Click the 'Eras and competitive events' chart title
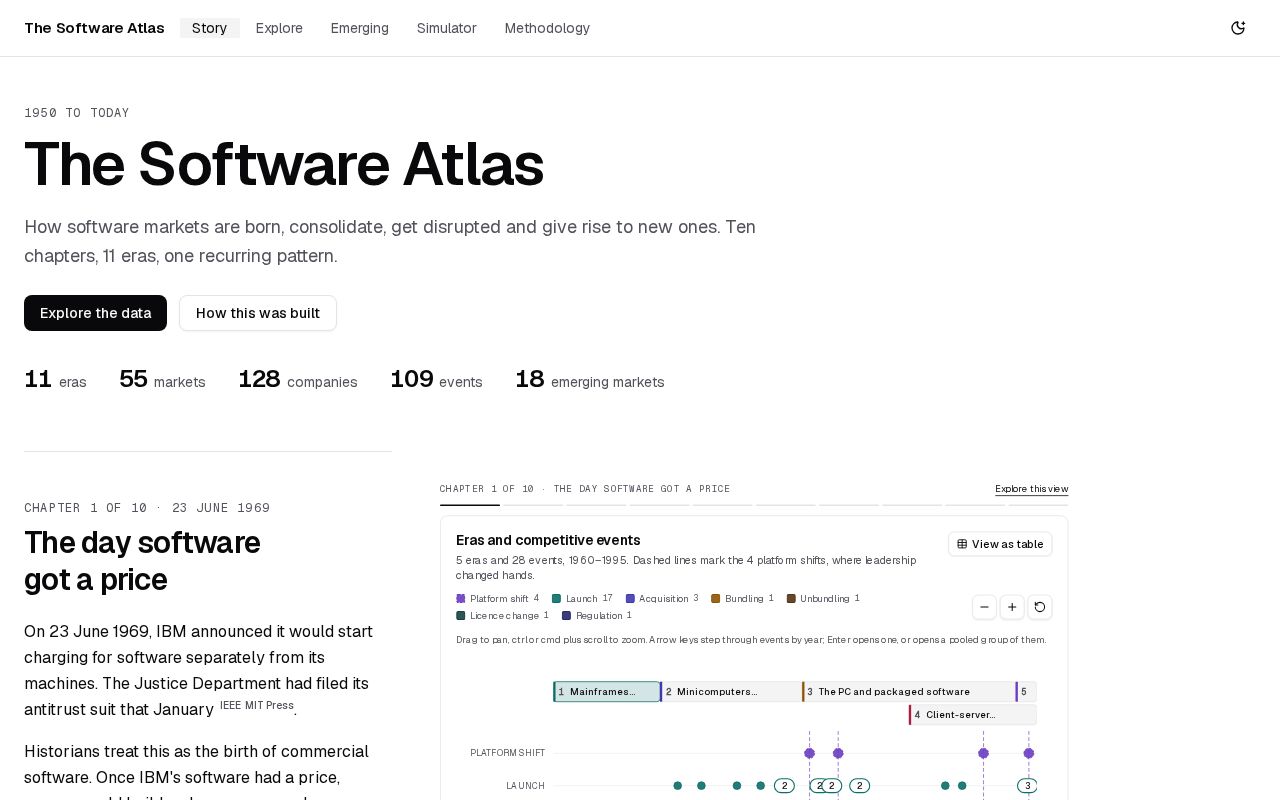This screenshot has width=1280, height=800. pos(548,540)
